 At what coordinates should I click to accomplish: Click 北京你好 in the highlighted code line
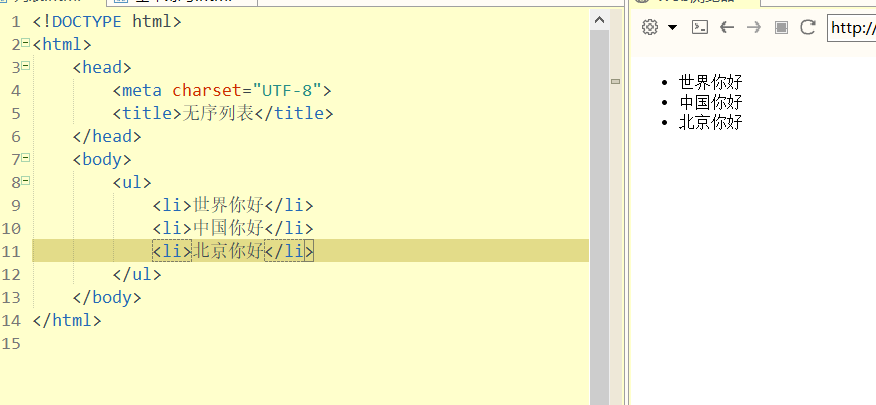(228, 251)
